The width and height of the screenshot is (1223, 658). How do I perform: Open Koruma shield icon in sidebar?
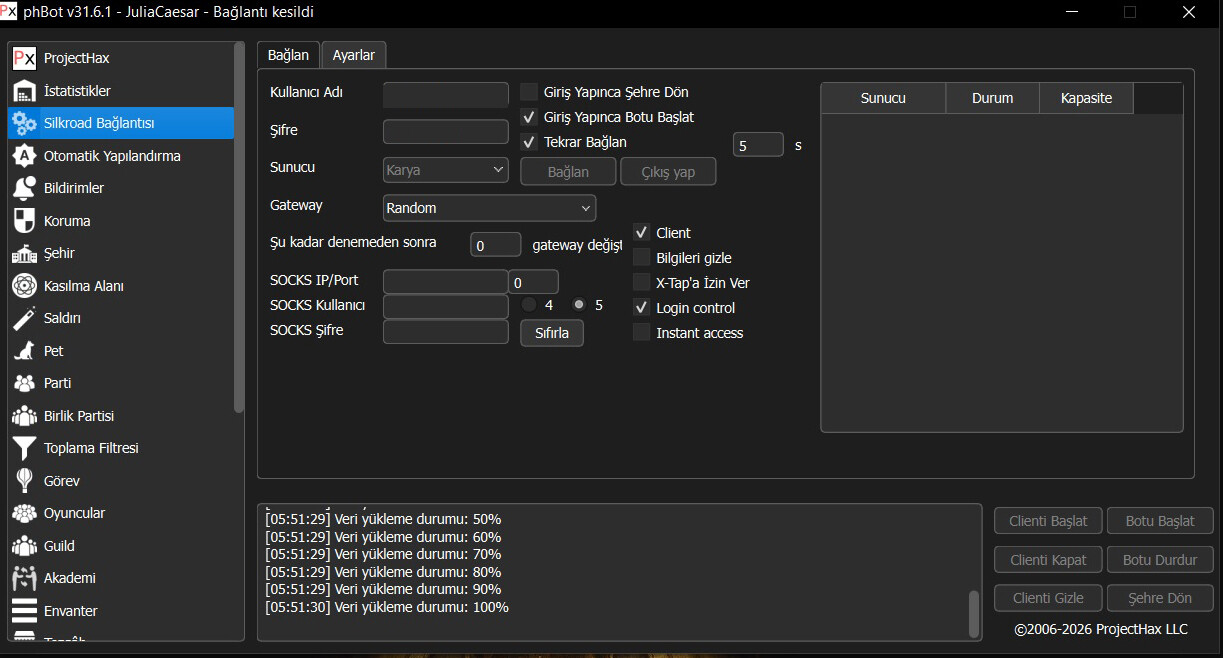point(25,221)
